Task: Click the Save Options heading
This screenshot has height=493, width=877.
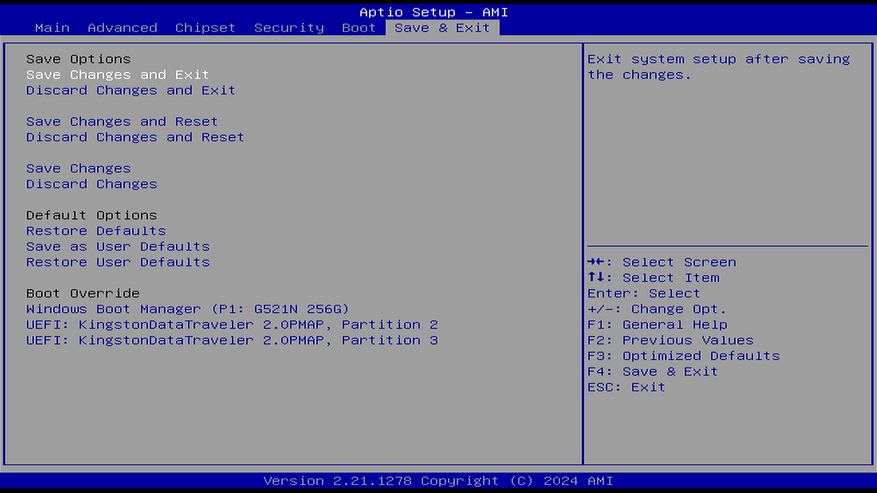Action: 78,59
